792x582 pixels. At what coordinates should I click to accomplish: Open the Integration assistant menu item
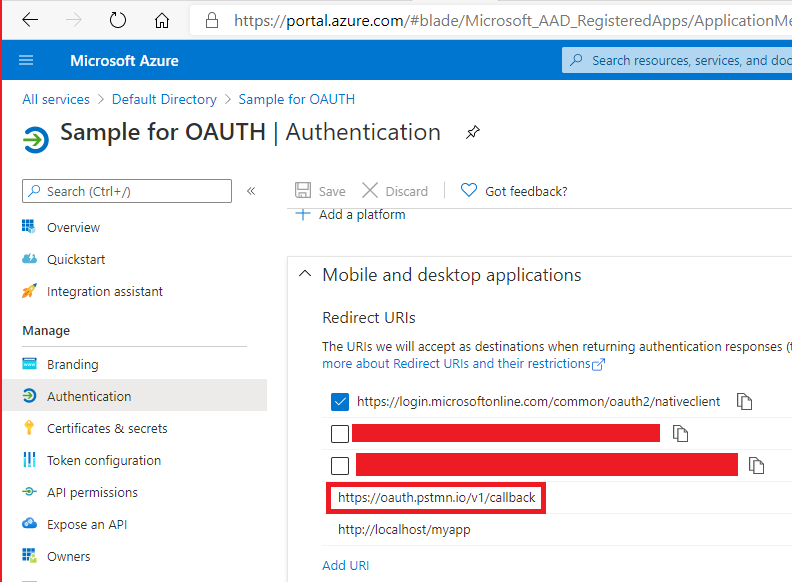point(105,292)
